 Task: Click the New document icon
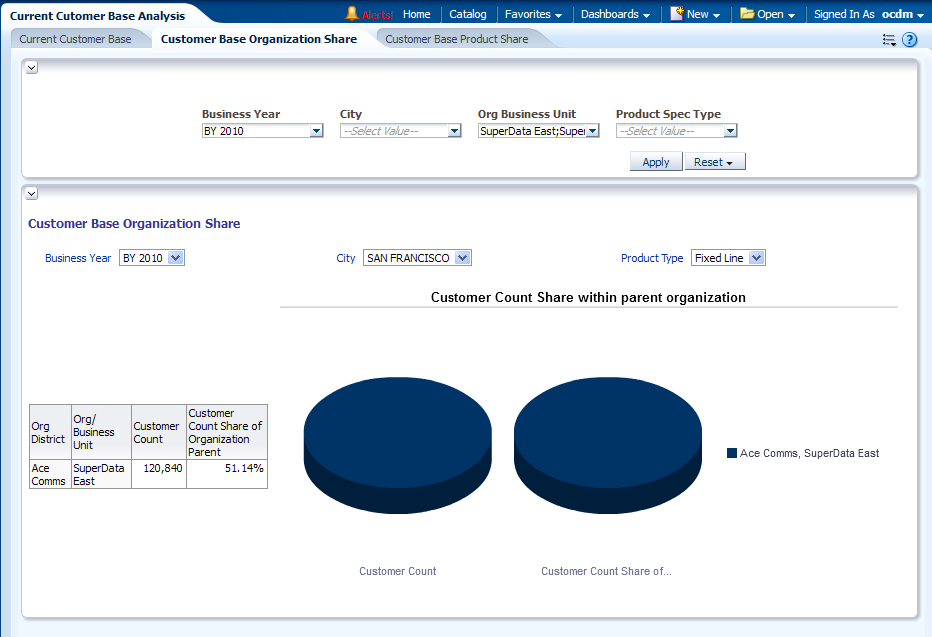point(677,14)
